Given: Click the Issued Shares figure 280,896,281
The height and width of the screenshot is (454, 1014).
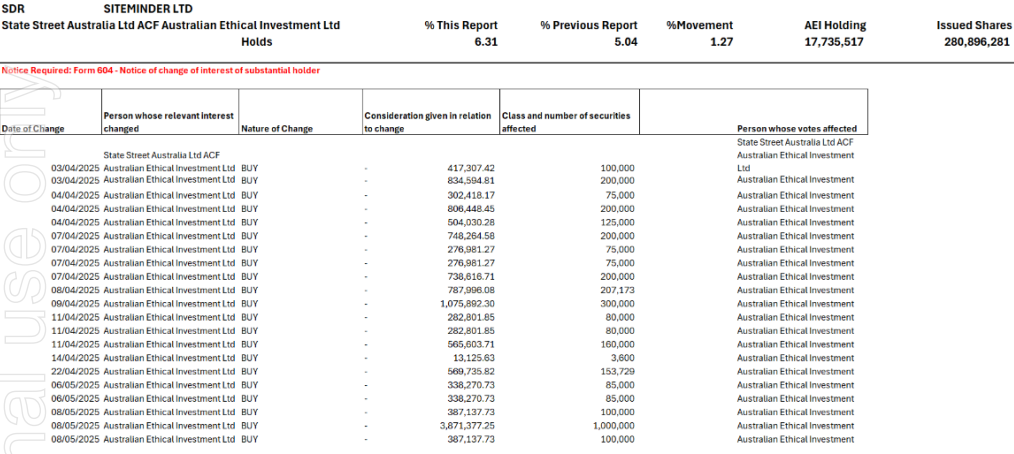Looking at the screenshot, I should [976, 42].
